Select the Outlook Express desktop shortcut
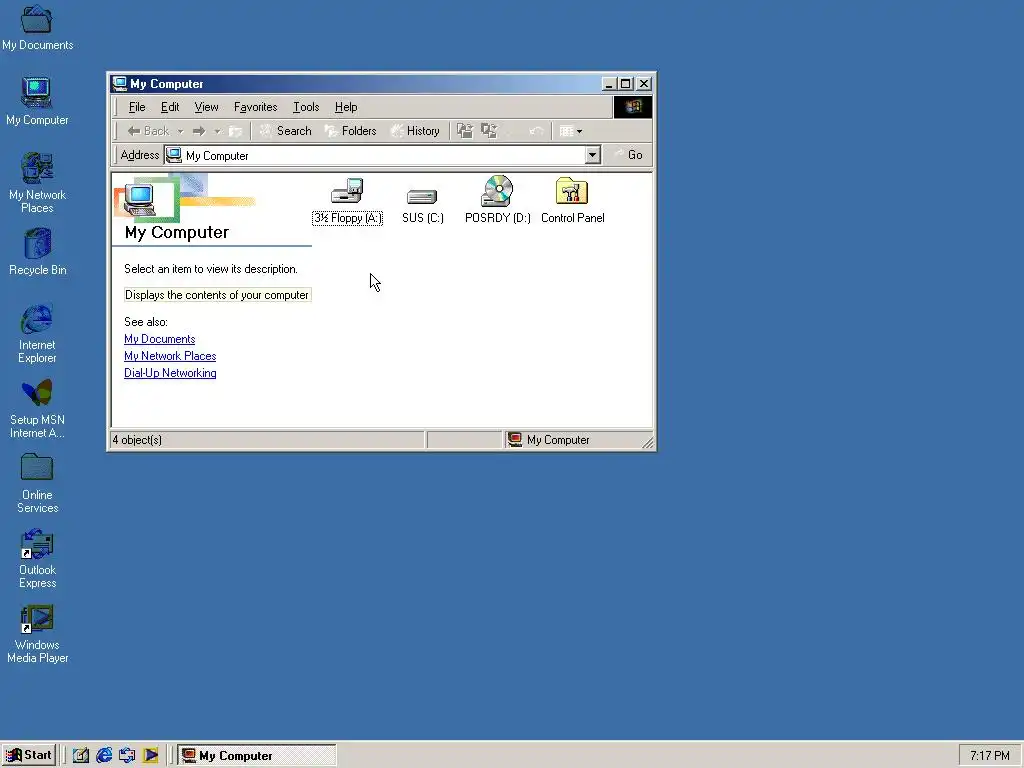Screen dimensions: 1024x768 [x=37, y=559]
